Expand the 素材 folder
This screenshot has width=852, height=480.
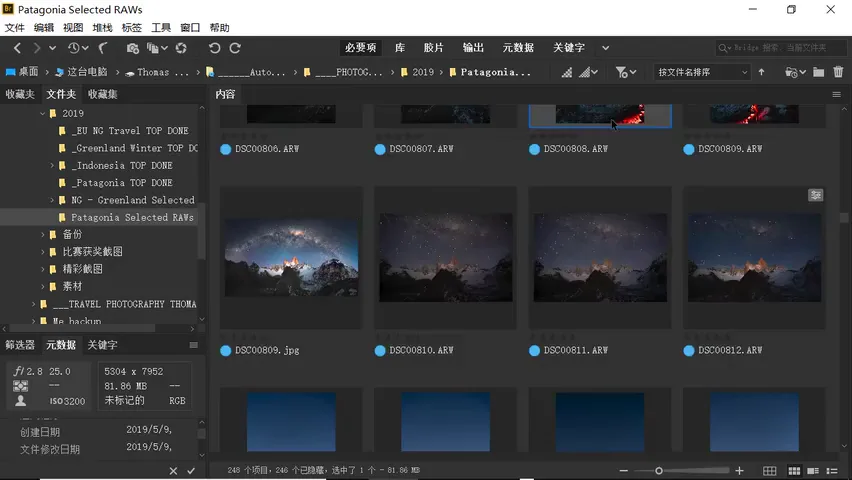click(x=42, y=286)
